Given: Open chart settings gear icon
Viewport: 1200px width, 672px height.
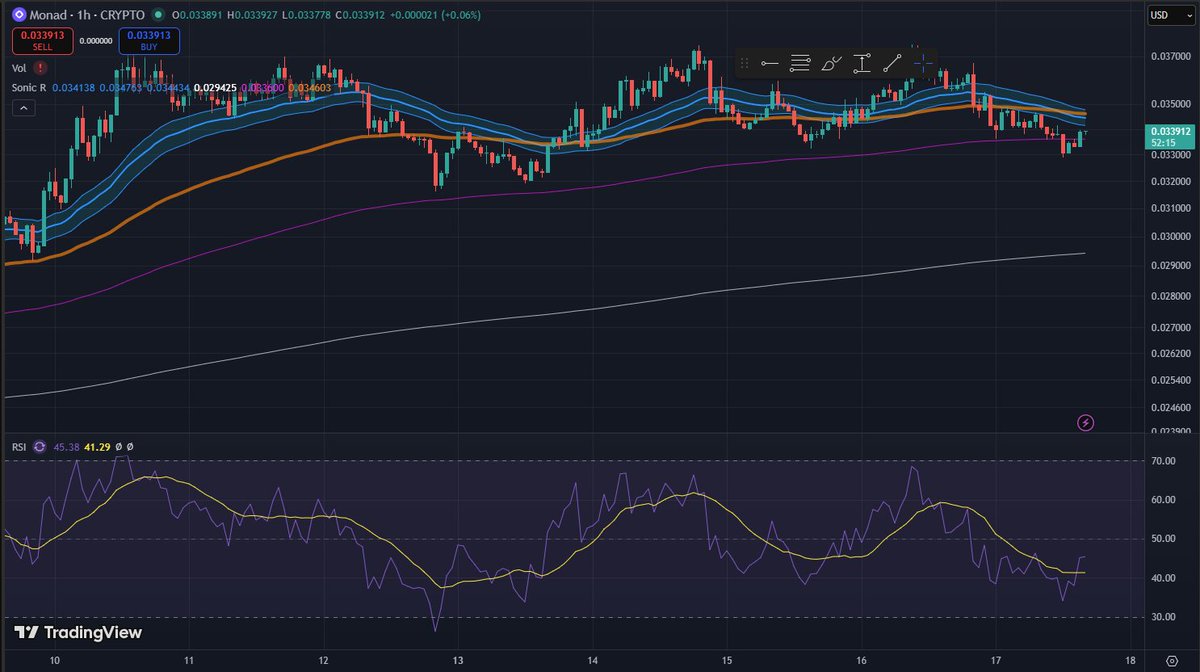Looking at the screenshot, I should click(x=1171, y=661).
